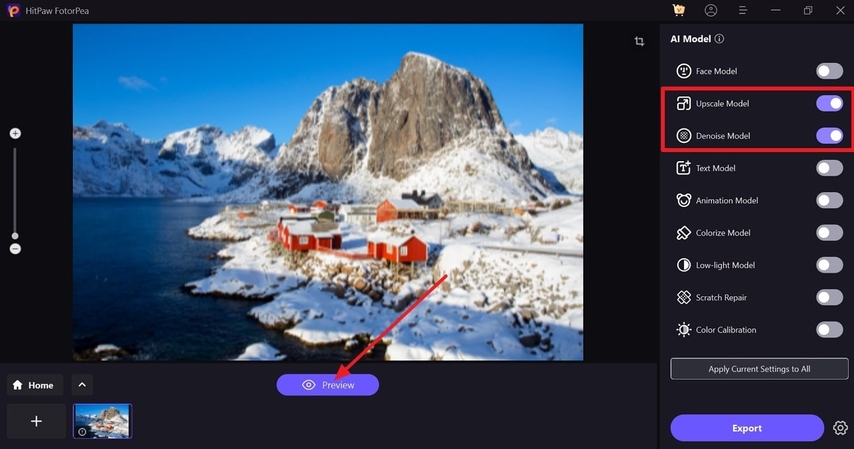
Task: Click the crop tool icon
Action: pos(639,41)
